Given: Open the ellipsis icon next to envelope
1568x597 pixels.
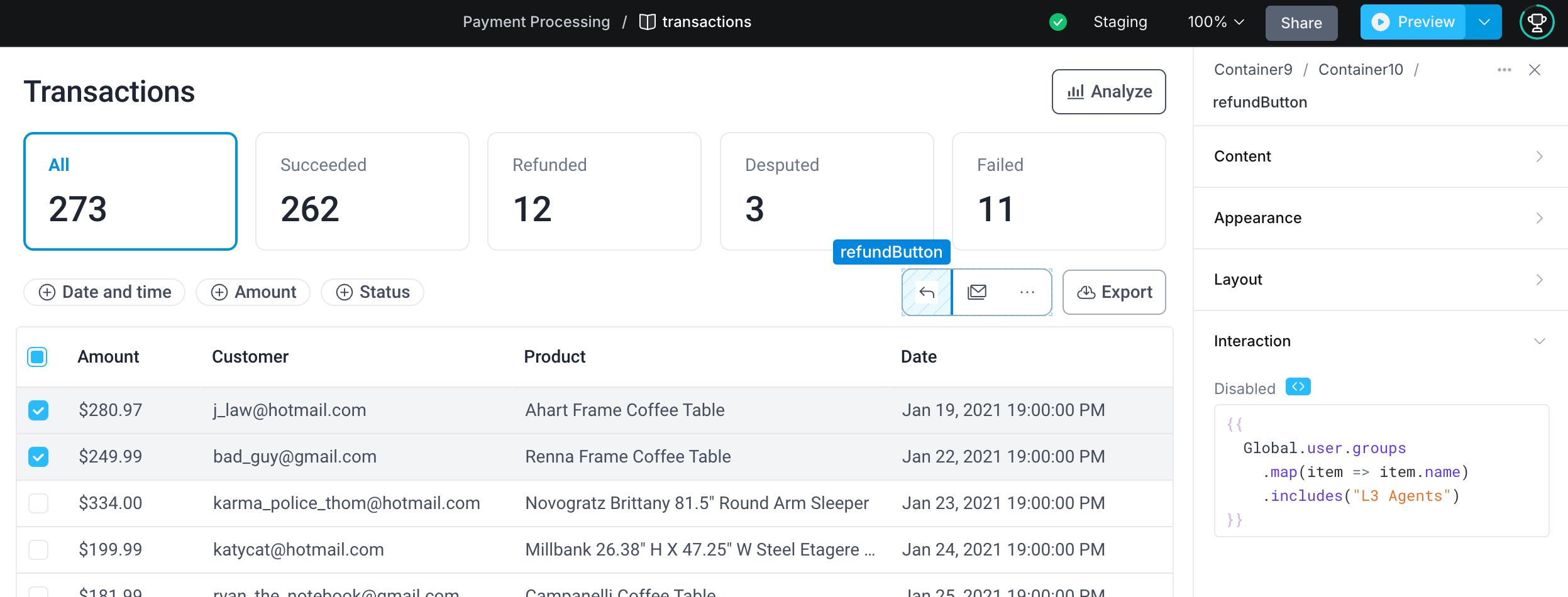Looking at the screenshot, I should coord(1027,292).
